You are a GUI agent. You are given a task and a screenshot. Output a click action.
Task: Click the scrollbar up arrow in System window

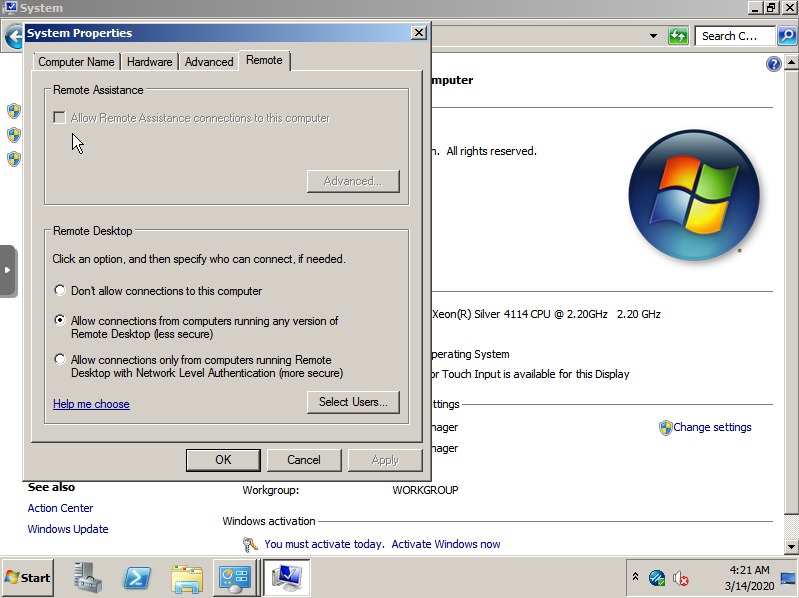point(791,63)
